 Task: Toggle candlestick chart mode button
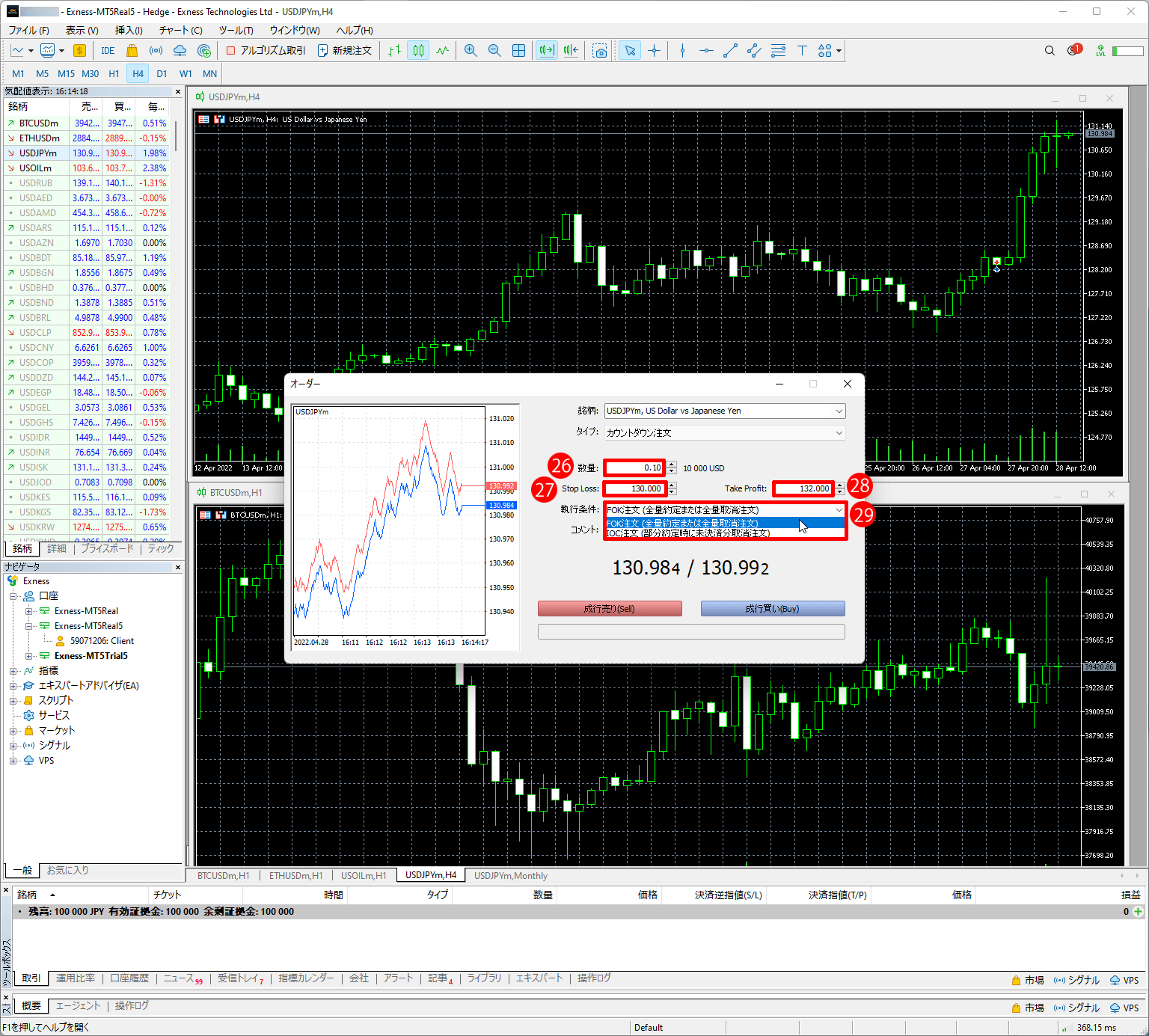click(418, 50)
